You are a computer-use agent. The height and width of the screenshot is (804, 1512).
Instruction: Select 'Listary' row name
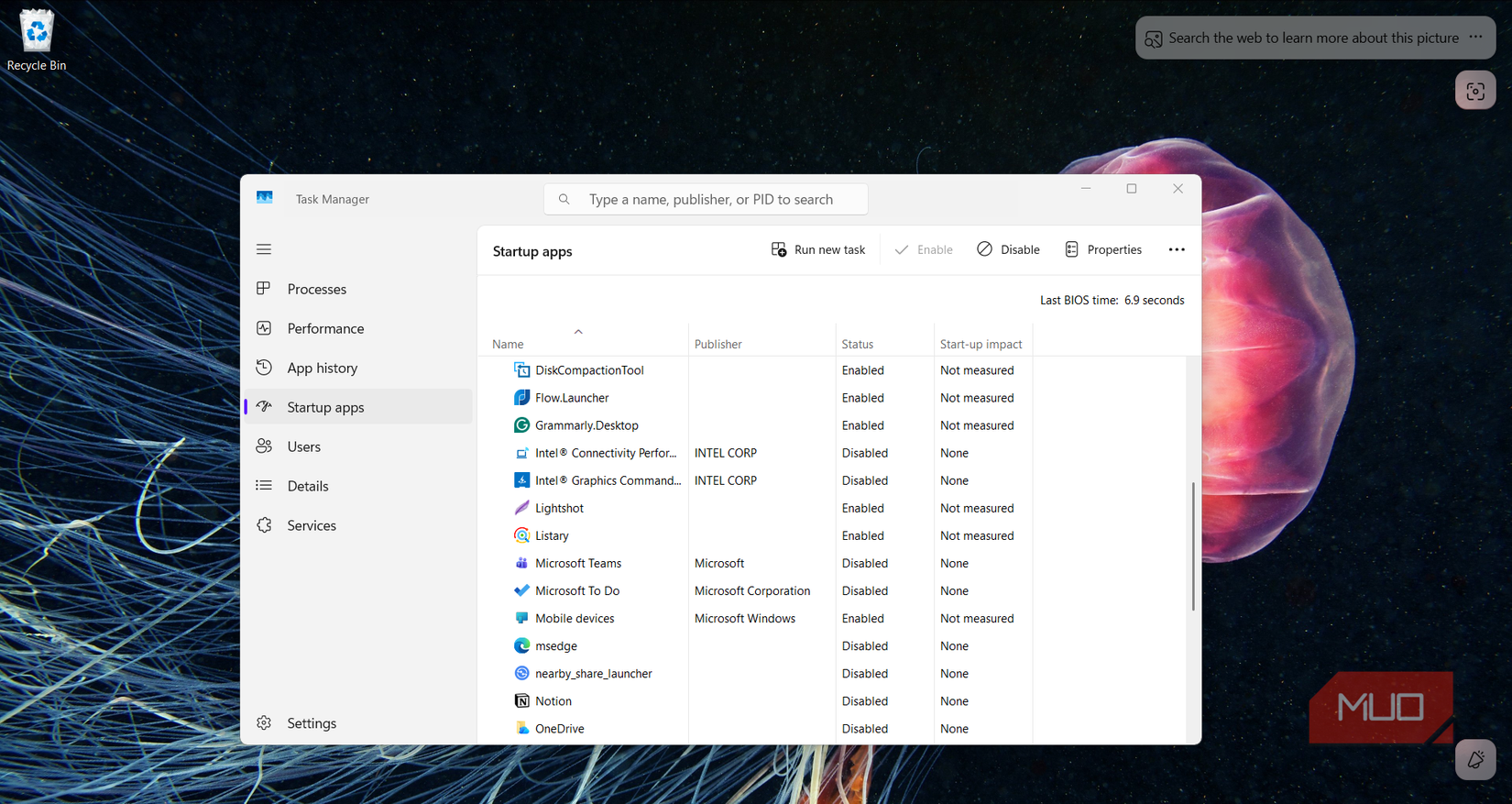[x=552, y=535]
